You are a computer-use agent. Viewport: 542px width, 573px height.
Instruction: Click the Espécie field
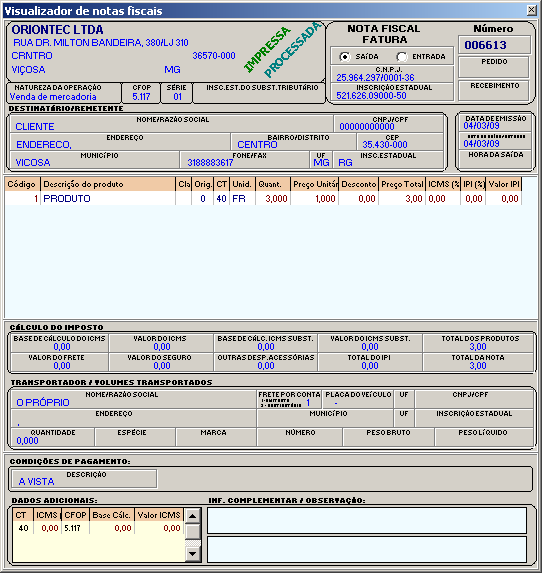pyautogui.click(x=135, y=437)
